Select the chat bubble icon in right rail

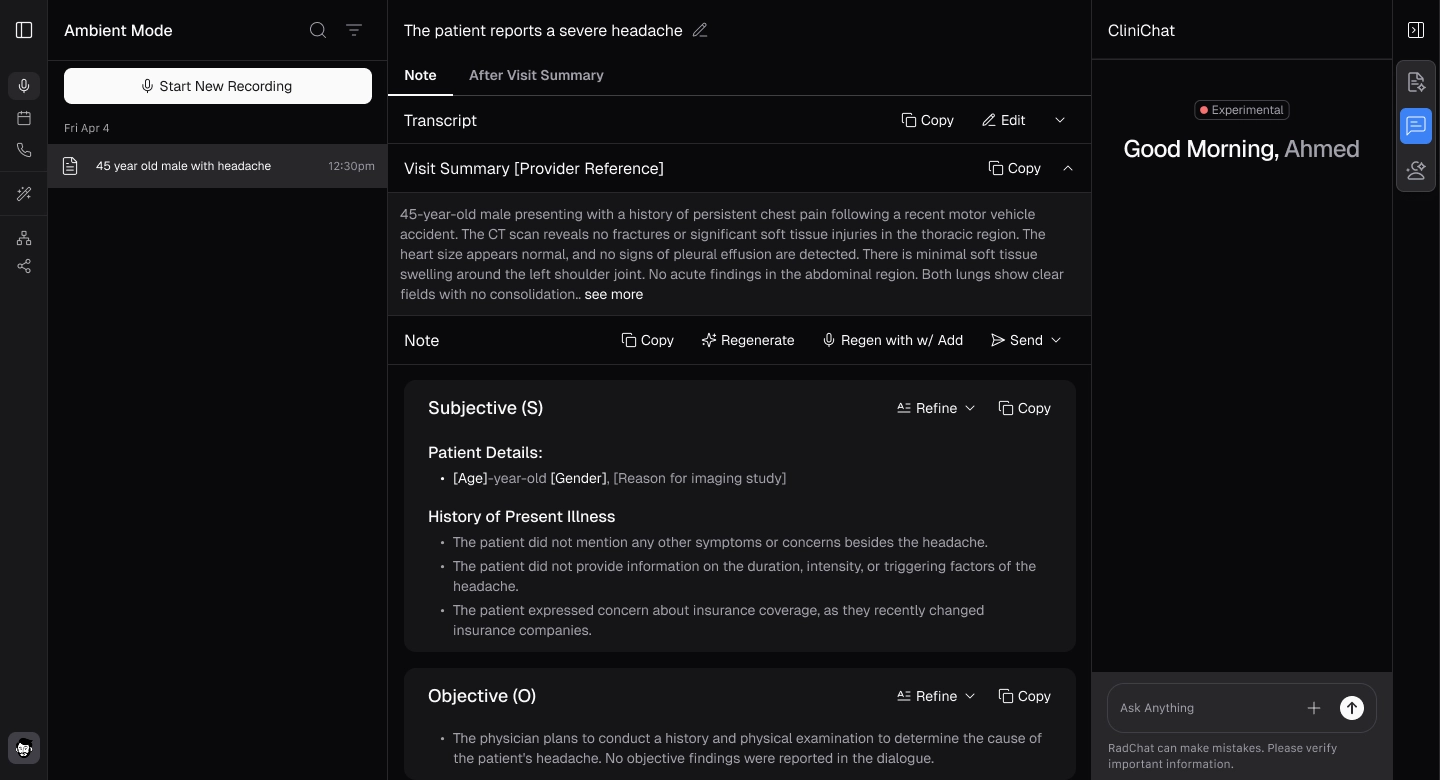click(x=1416, y=126)
